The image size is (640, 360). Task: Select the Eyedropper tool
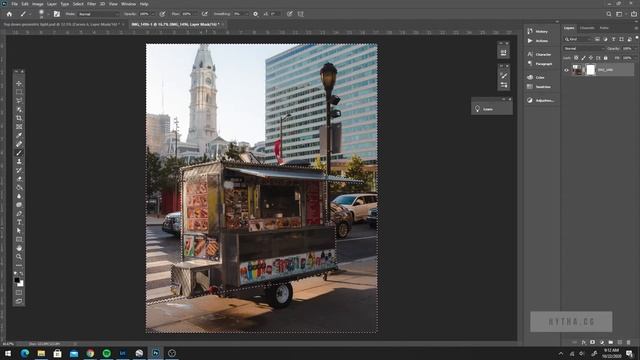coord(19,135)
